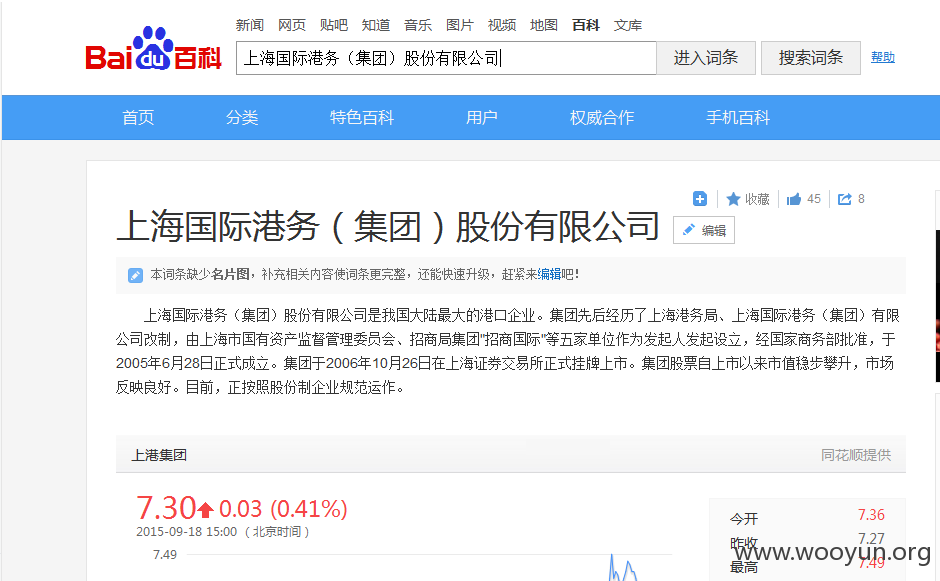Click the 进入词条 button

pyautogui.click(x=706, y=58)
